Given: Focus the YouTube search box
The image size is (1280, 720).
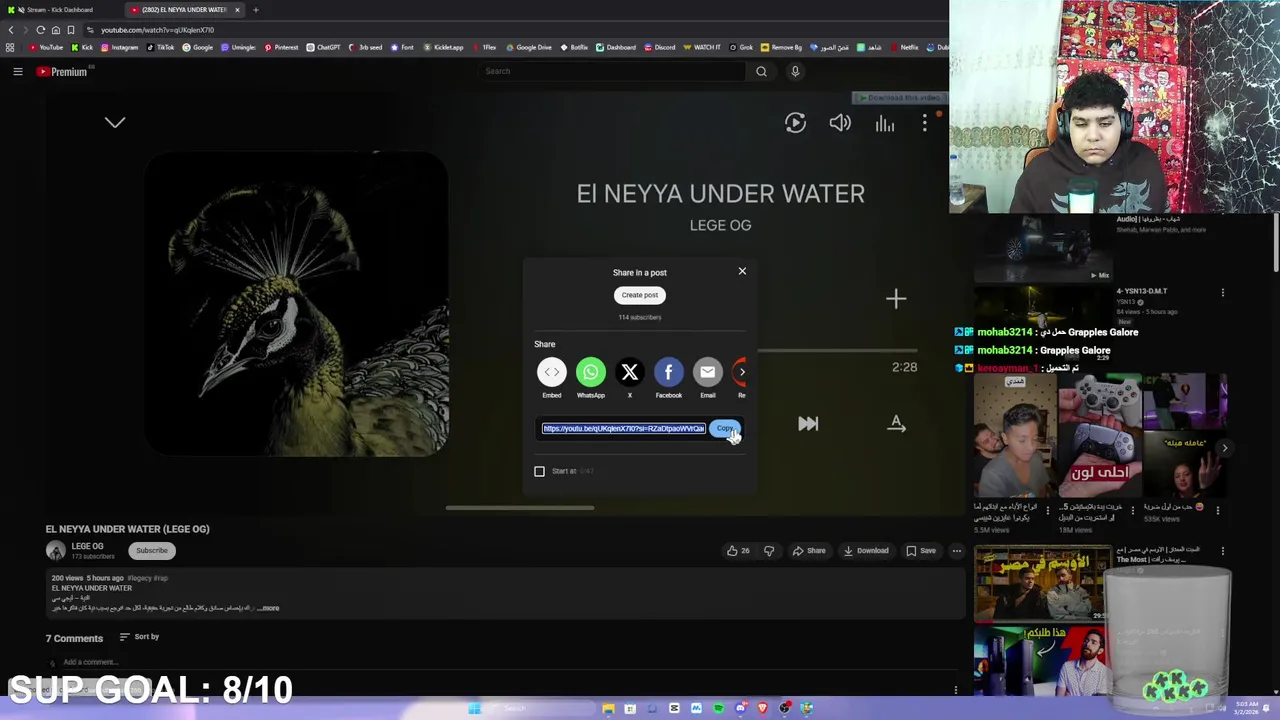Looking at the screenshot, I should tap(612, 71).
